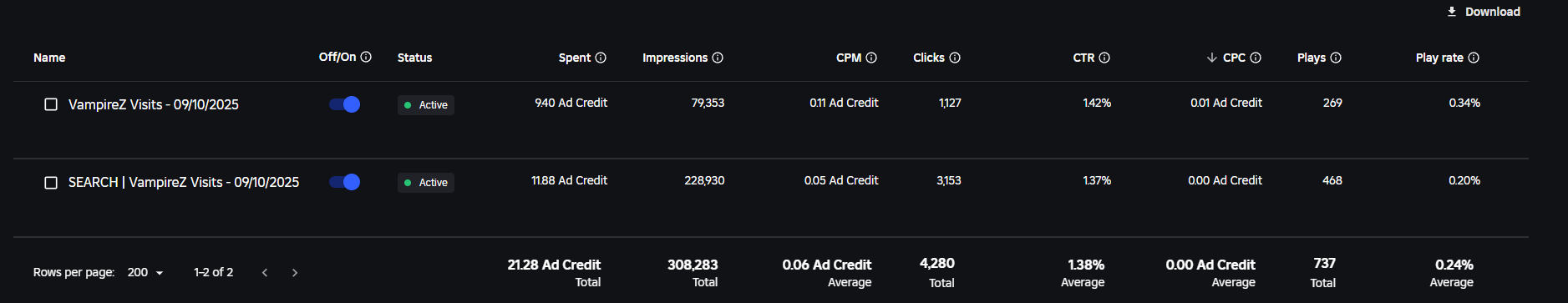Check the SEARCH | VampireZ Visits checkbox
The width and height of the screenshot is (1568, 303).
[x=51, y=182]
